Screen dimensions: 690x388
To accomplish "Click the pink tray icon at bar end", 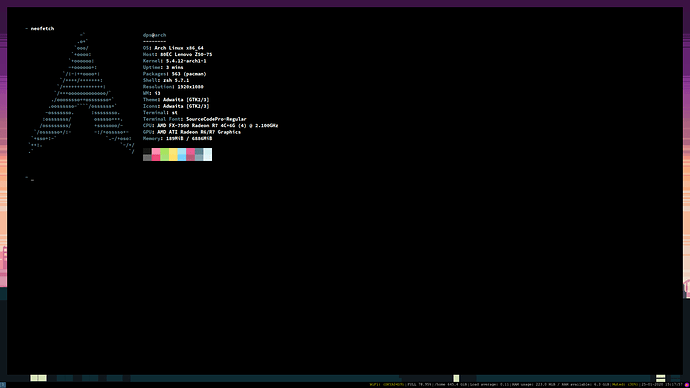I will tap(687, 385).
